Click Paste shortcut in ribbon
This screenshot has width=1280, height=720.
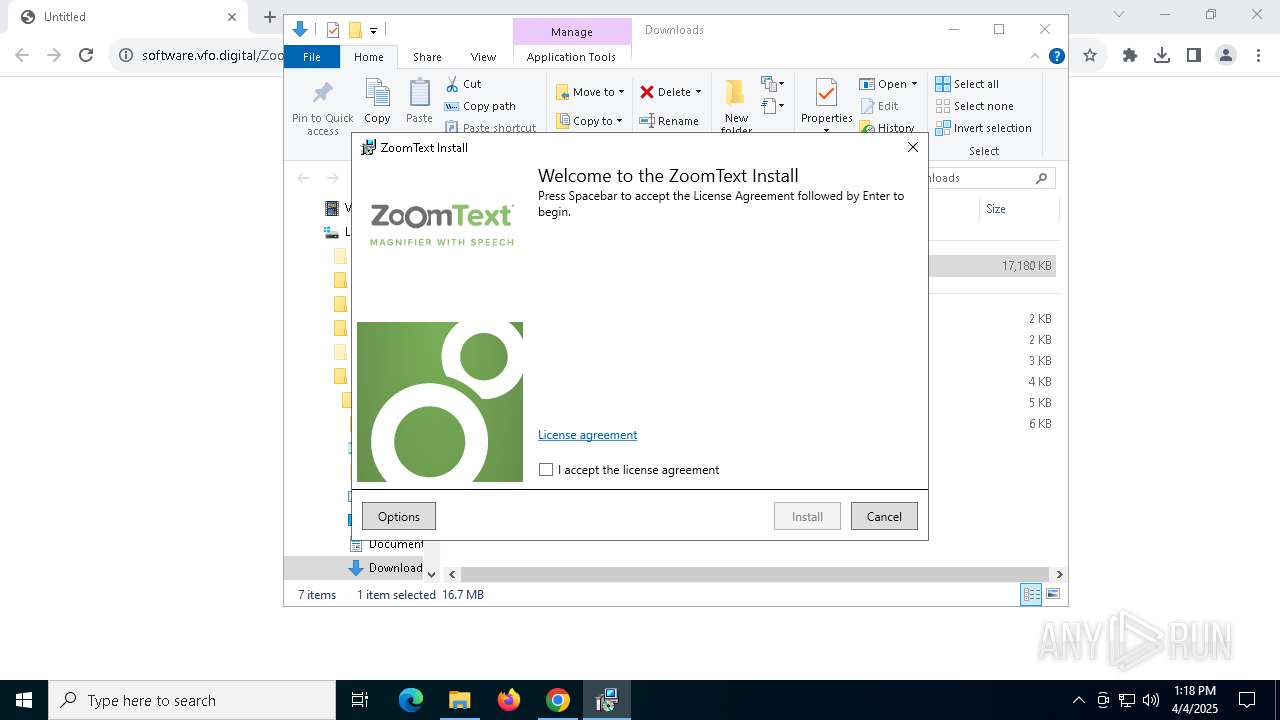pos(490,127)
